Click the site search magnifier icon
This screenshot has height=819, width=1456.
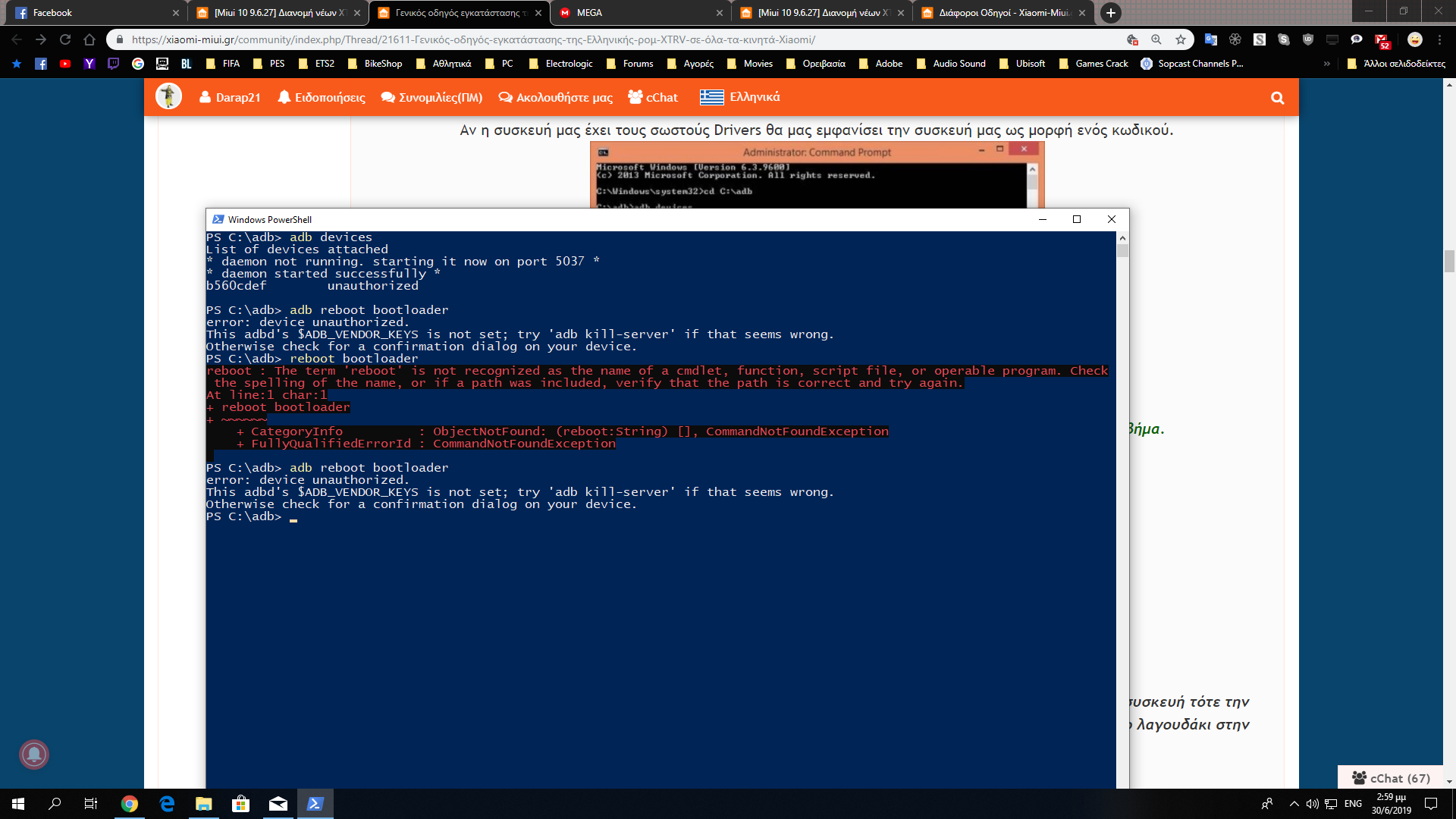pos(1277,98)
